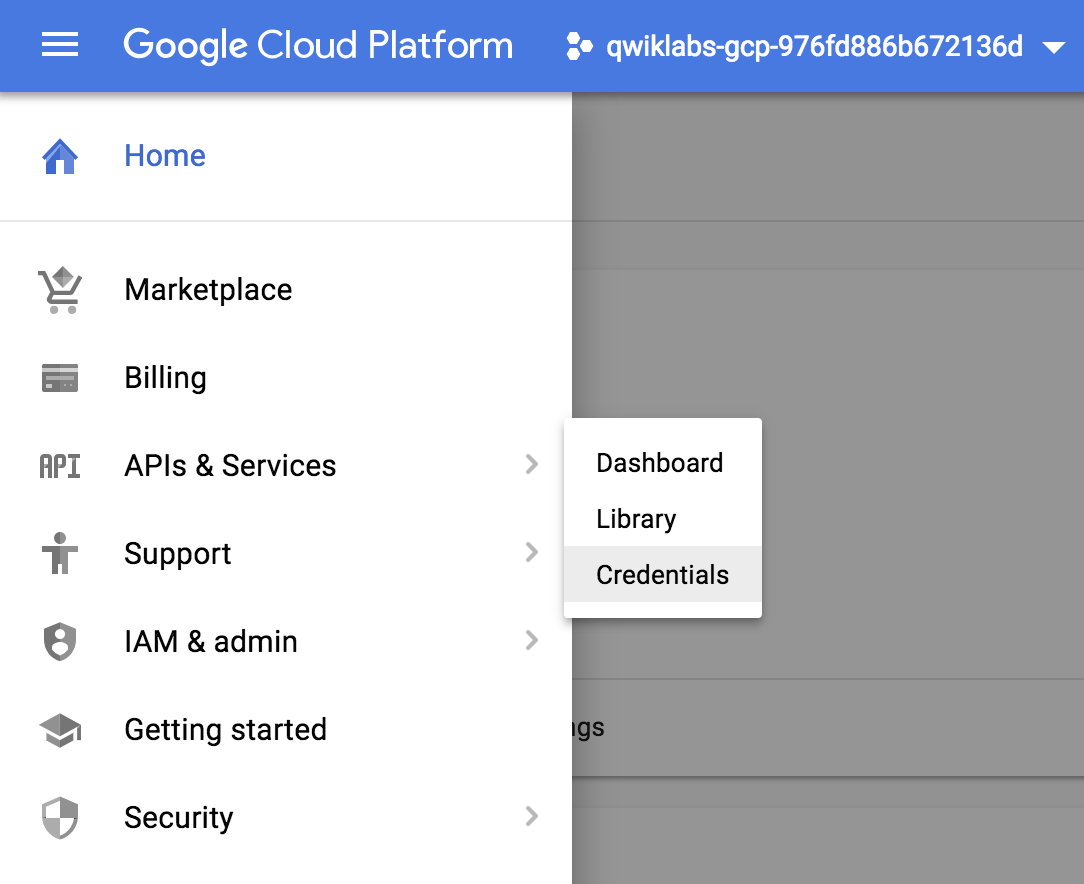Open Getting started graduation cap icon
Viewport: 1084px width, 884px height.
59,729
